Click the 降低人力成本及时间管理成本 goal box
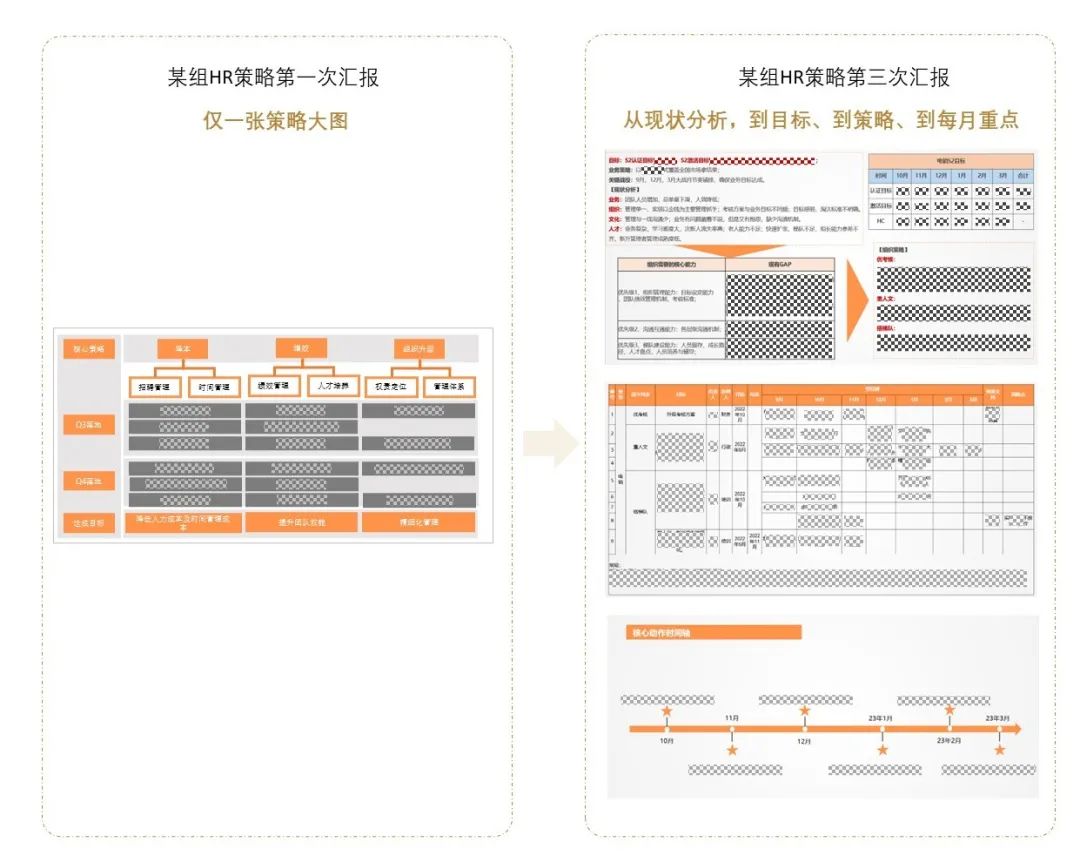 pos(183,522)
